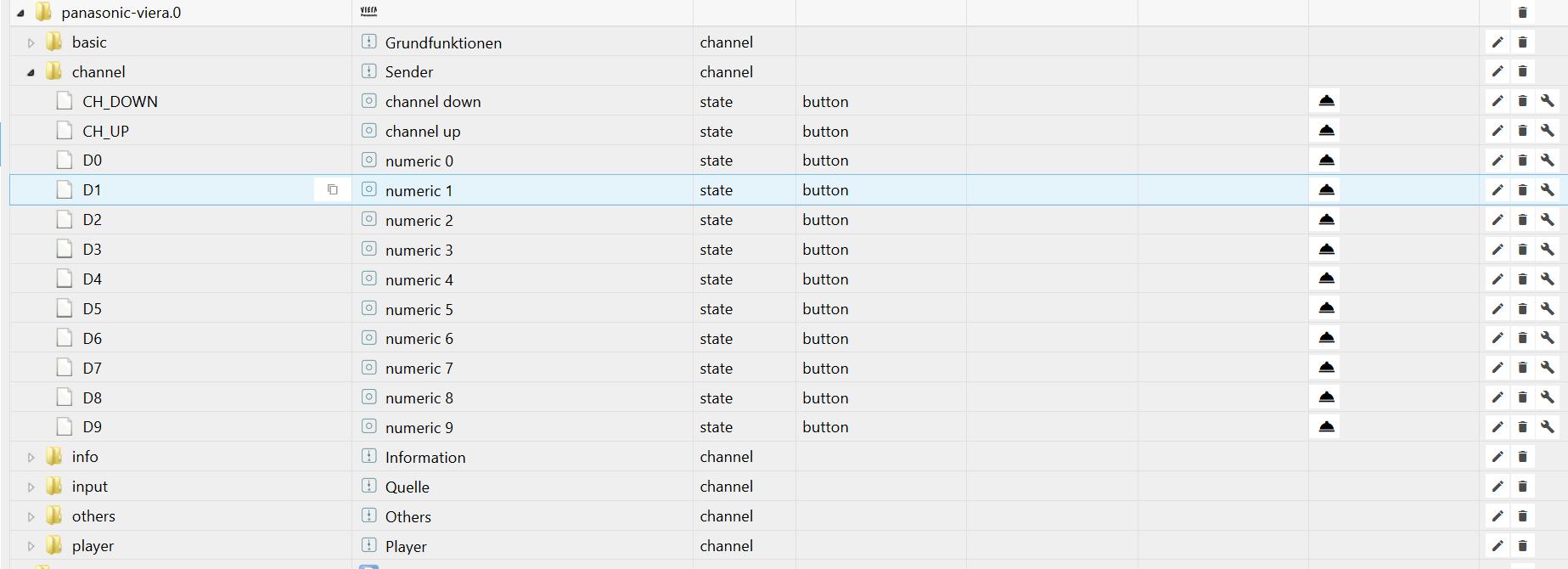Collapse the channel folder

(x=31, y=72)
